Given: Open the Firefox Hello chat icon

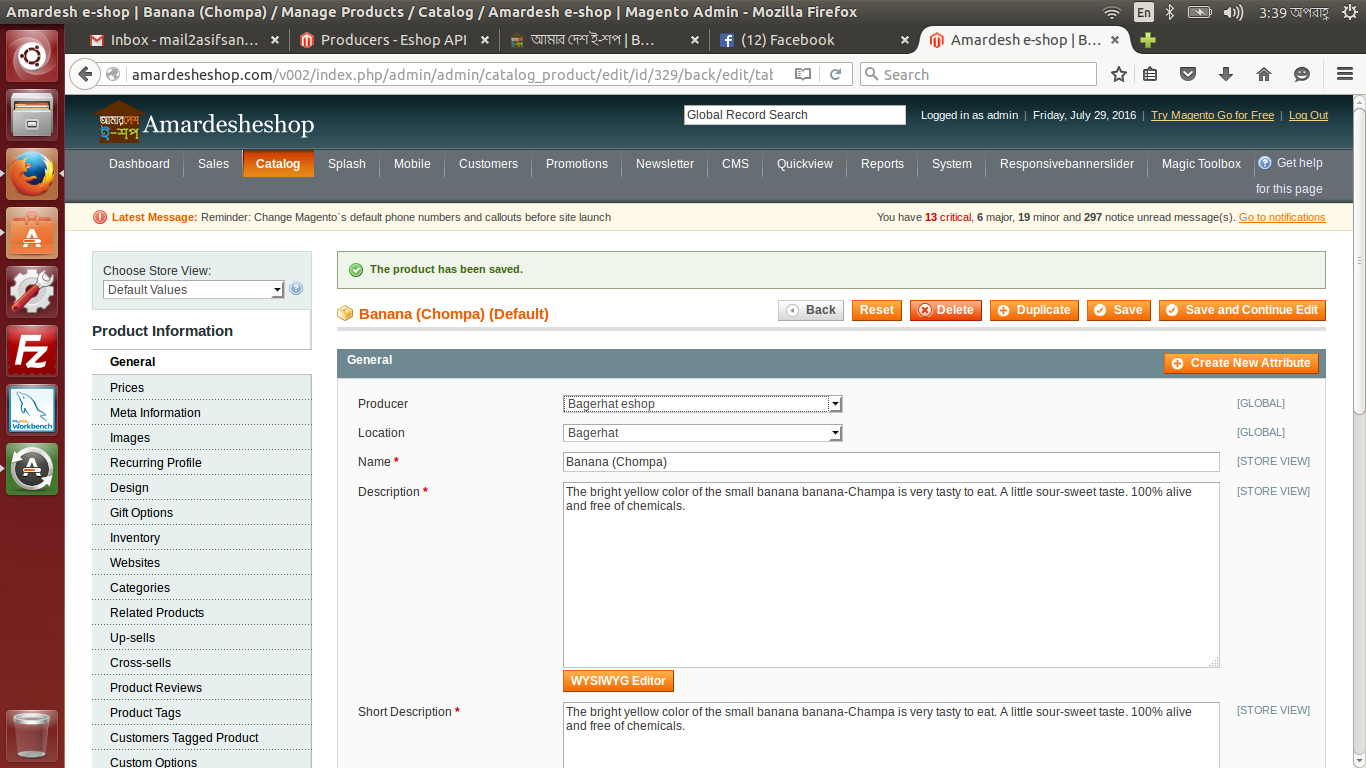Looking at the screenshot, I should 1302,74.
